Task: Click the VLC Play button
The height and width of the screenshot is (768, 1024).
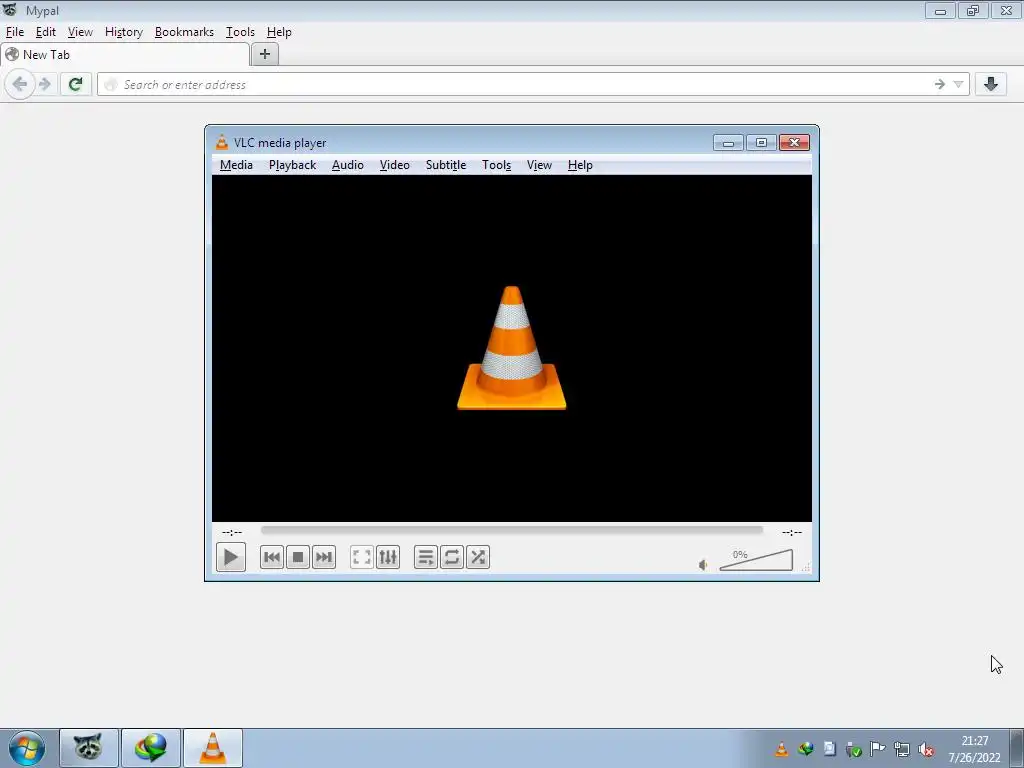Action: tap(231, 557)
